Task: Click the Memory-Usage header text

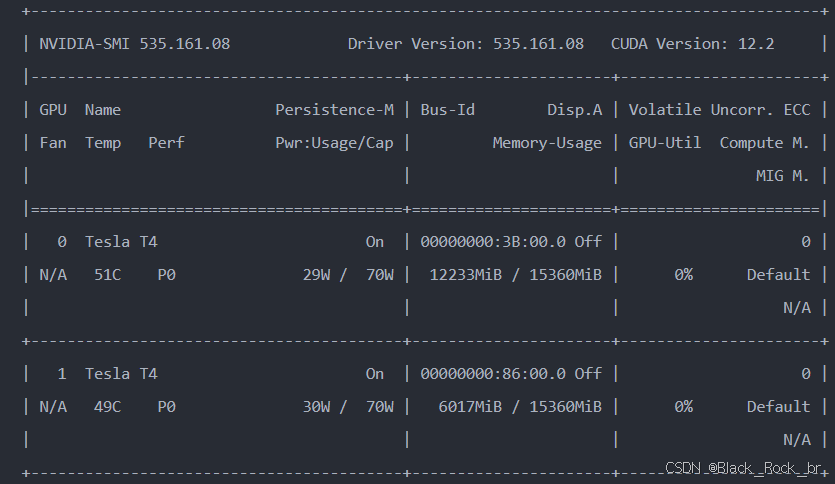Action: tap(547, 143)
